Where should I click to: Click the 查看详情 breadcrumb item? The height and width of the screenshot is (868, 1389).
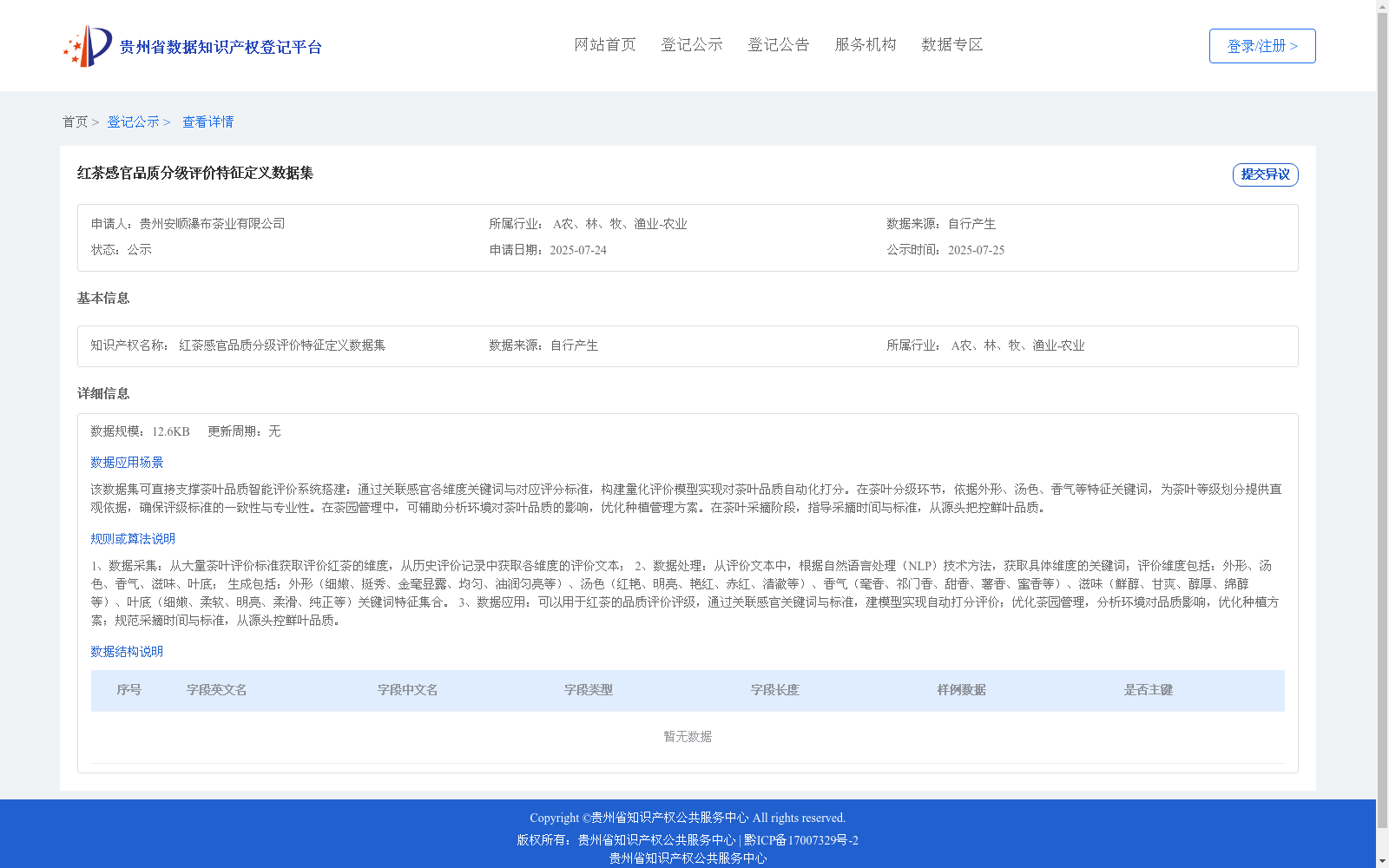click(x=207, y=122)
